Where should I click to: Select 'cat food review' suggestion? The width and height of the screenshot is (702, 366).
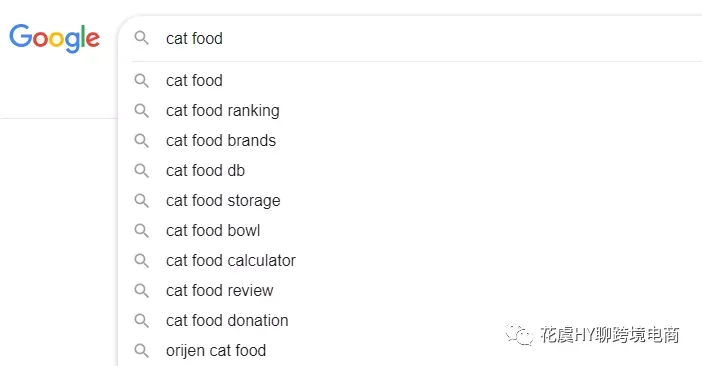coord(410,290)
